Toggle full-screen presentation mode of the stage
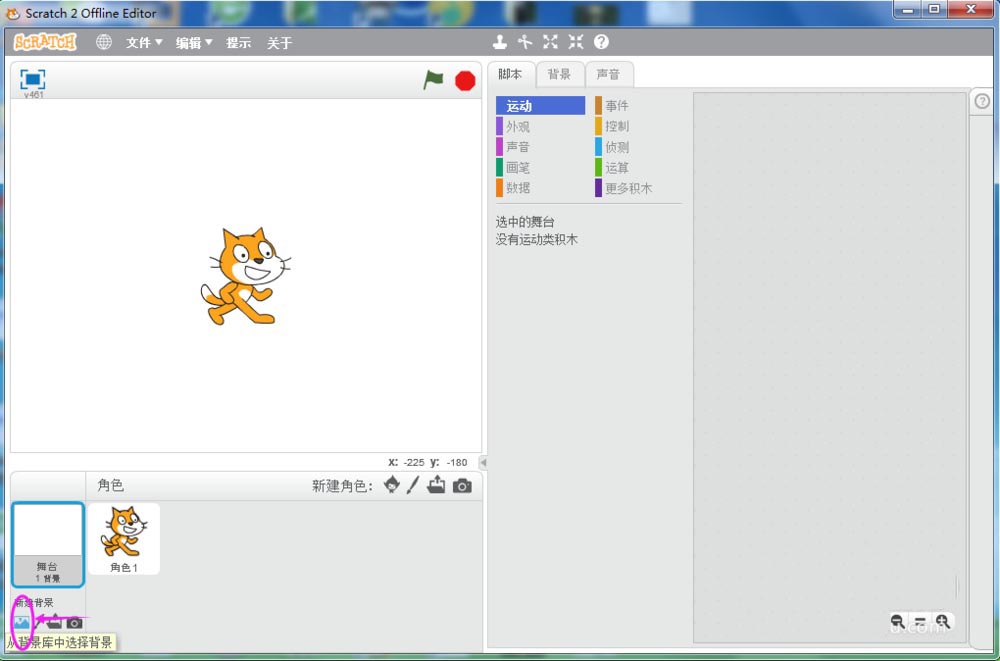The image size is (1000, 661). (33, 79)
